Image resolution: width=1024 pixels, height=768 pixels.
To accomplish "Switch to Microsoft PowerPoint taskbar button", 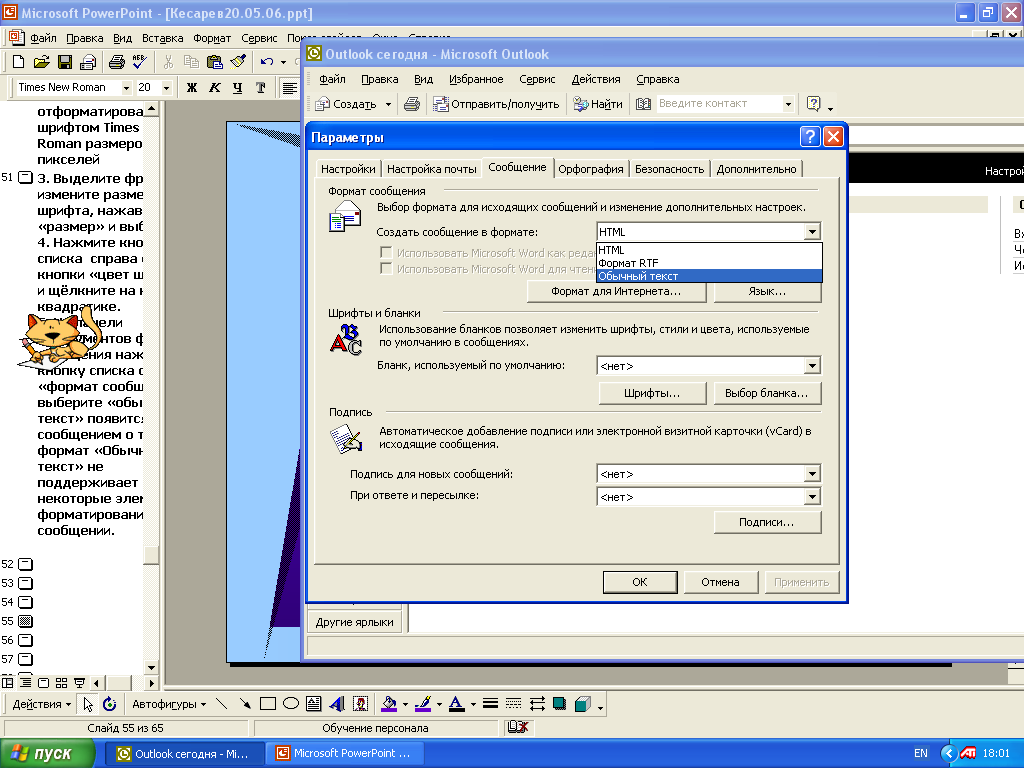I will 345,753.
